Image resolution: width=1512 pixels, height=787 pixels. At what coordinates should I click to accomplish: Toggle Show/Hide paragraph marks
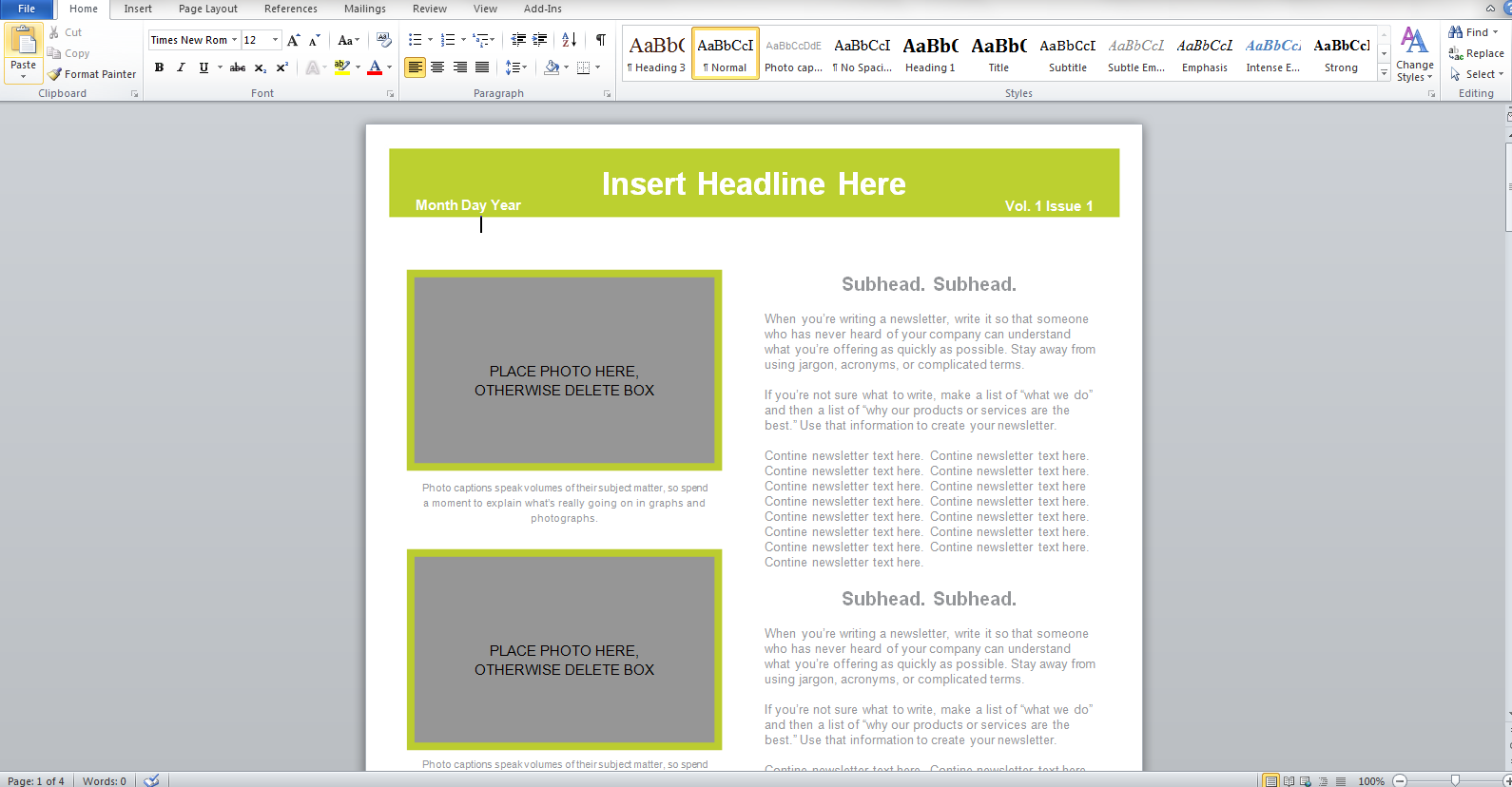pyautogui.click(x=601, y=40)
